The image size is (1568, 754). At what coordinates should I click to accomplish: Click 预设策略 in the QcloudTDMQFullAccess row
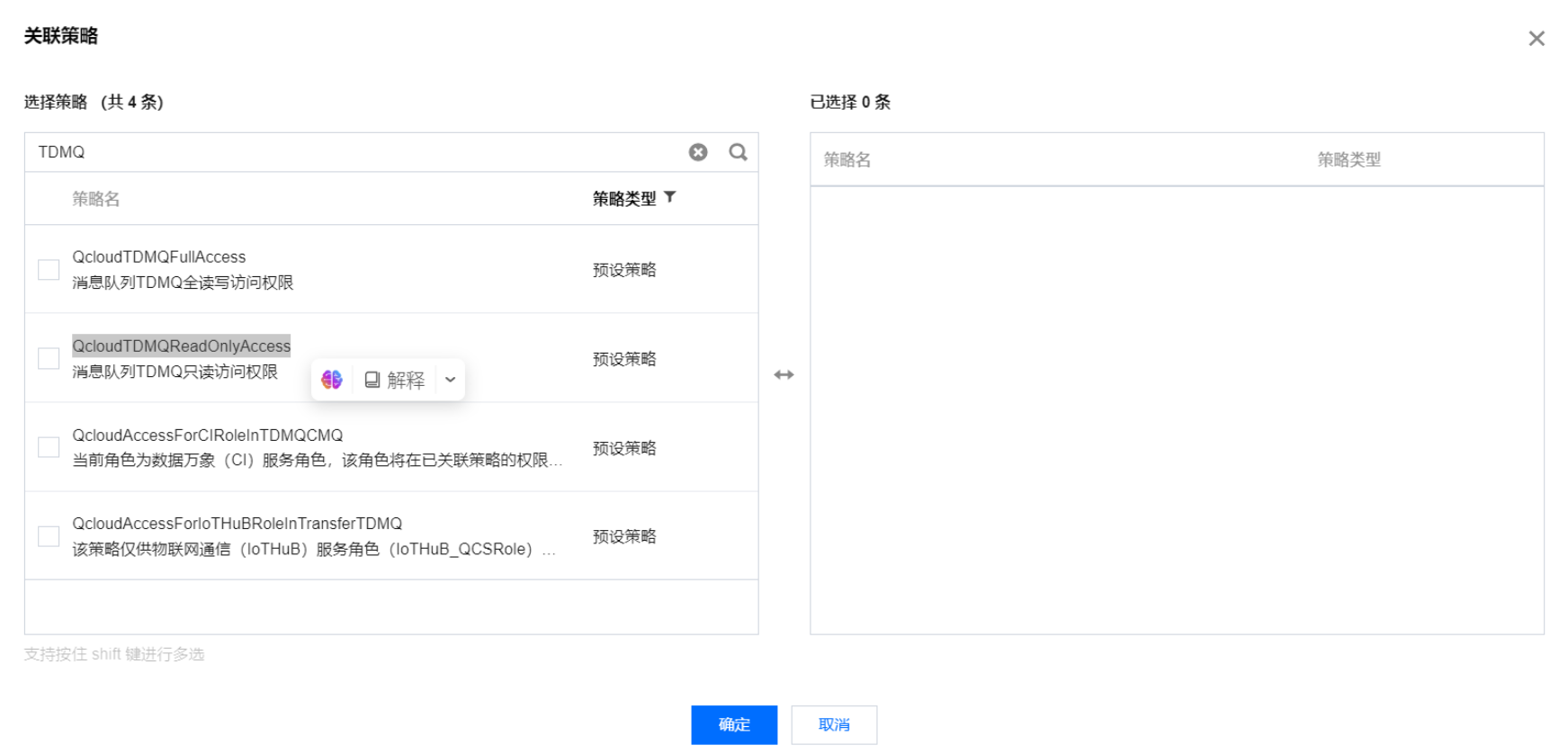624,270
